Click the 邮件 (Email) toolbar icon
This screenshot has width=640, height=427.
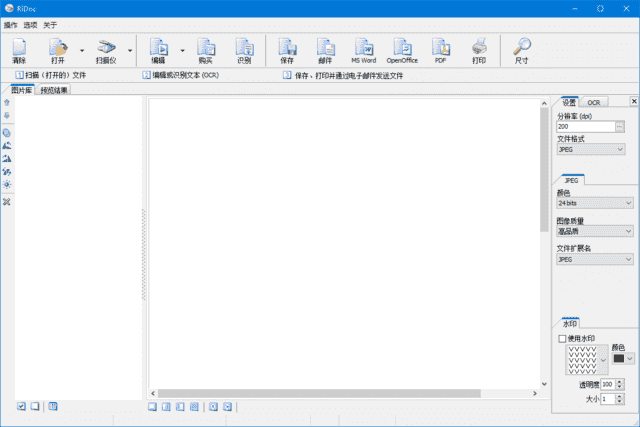(x=325, y=51)
